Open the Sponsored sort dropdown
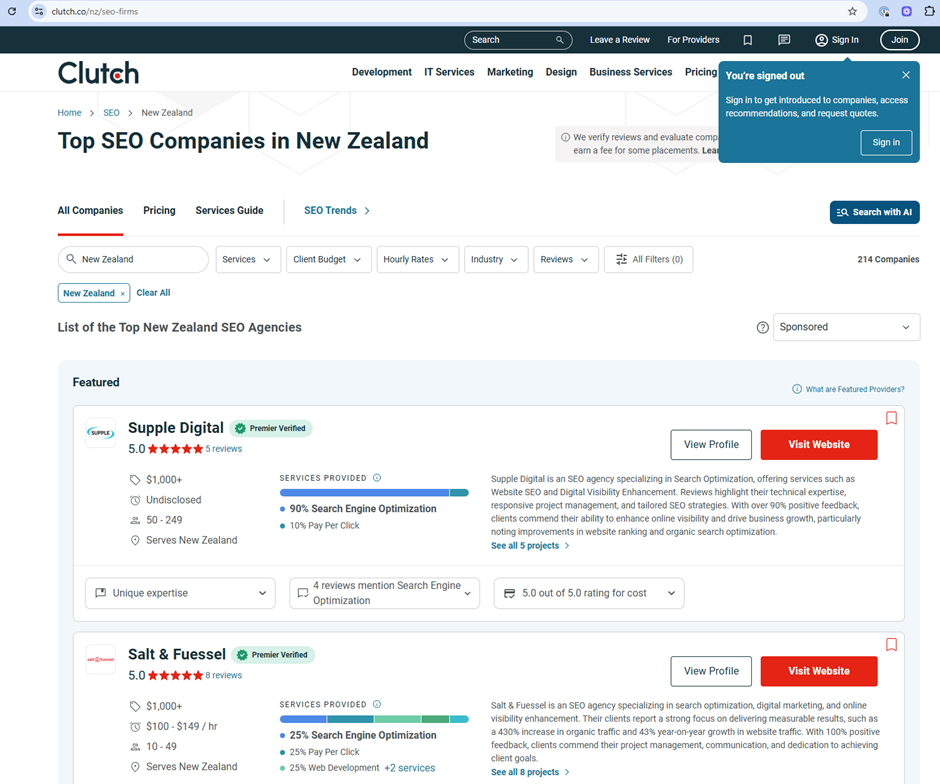Screen dimensions: 940x784 846,327
